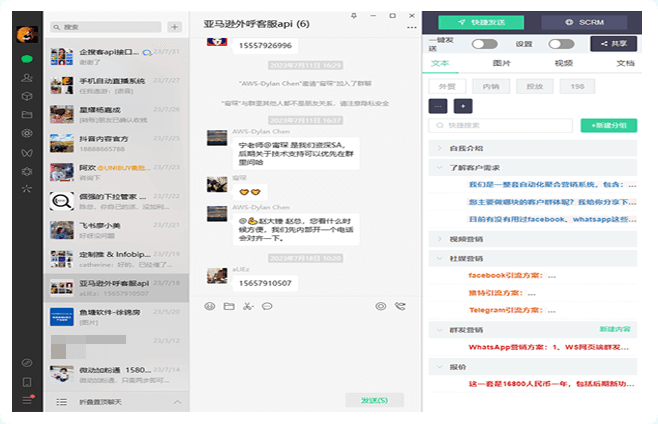Click the scissors screenshot tool
The height and width of the screenshot is (424, 658).
click(247, 306)
